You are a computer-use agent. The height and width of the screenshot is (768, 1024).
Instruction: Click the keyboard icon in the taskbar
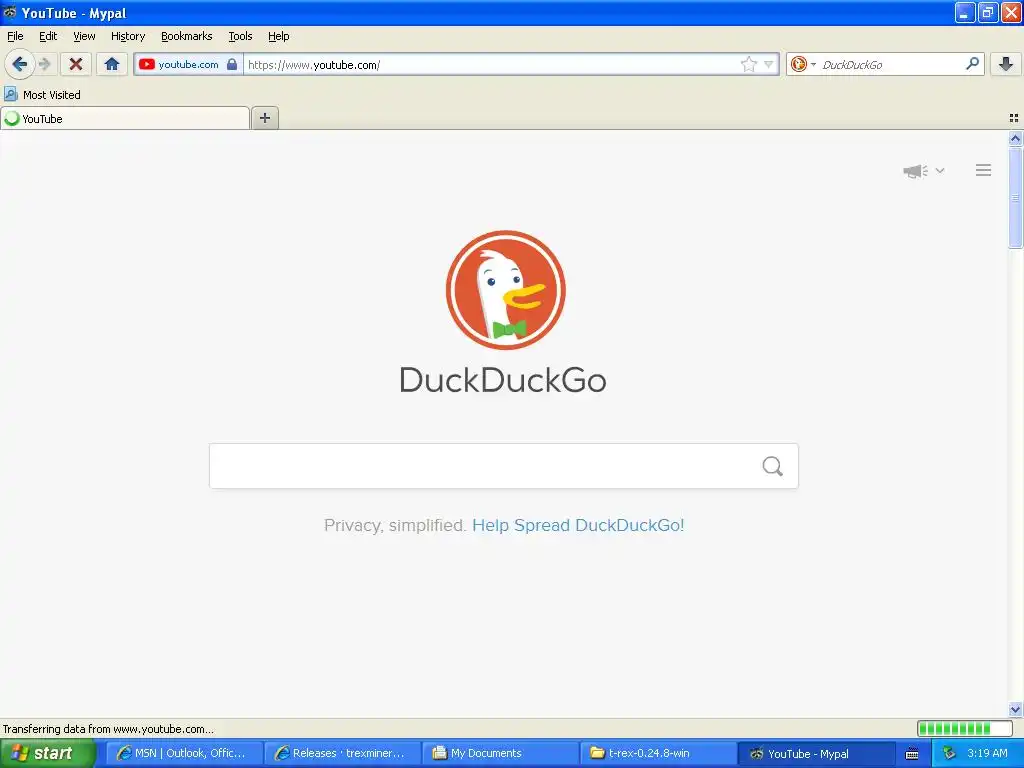(912, 754)
